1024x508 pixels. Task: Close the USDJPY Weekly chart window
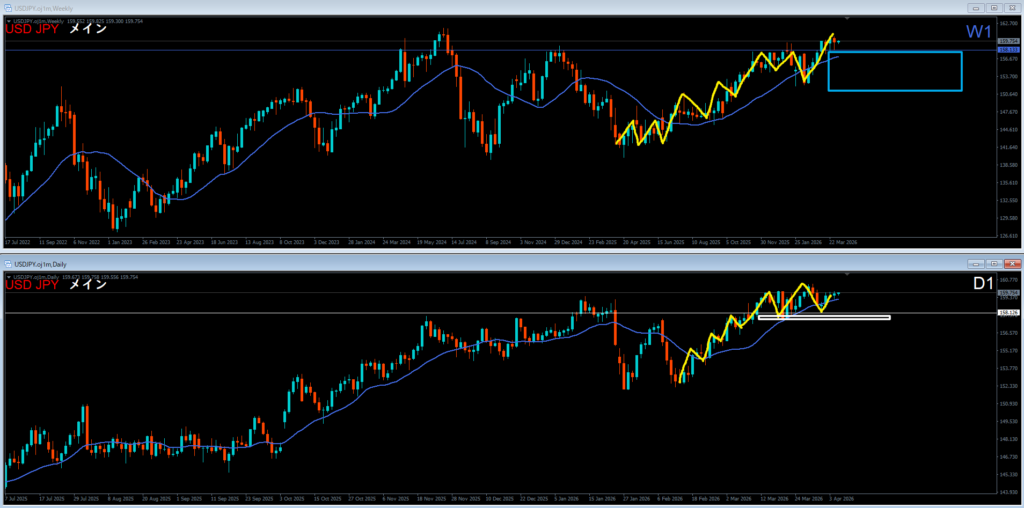[x=1013, y=9]
